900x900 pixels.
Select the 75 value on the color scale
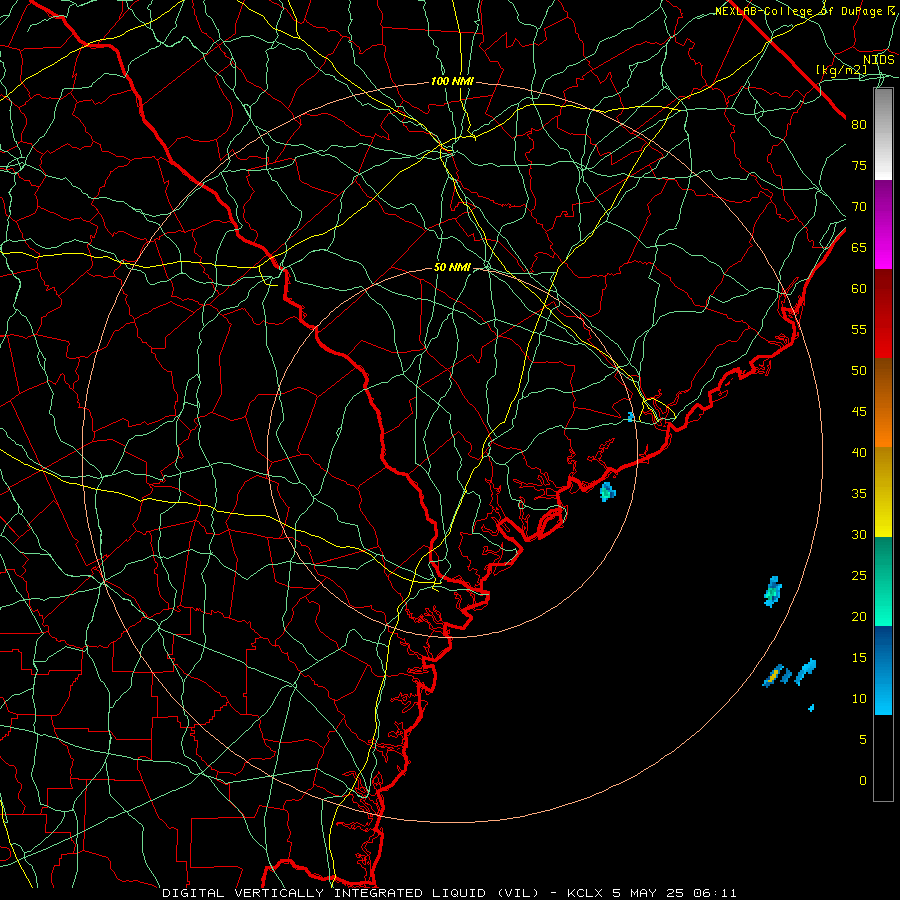pyautogui.click(x=859, y=166)
